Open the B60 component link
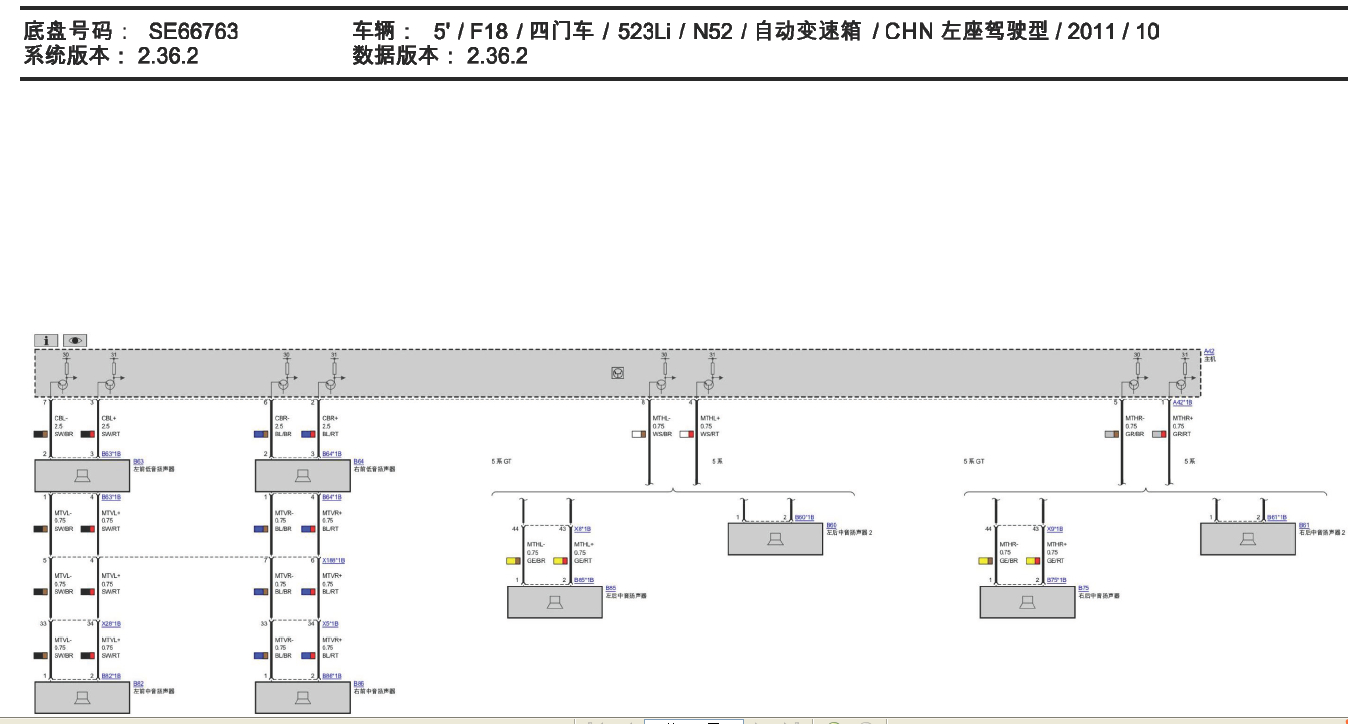 (831, 524)
